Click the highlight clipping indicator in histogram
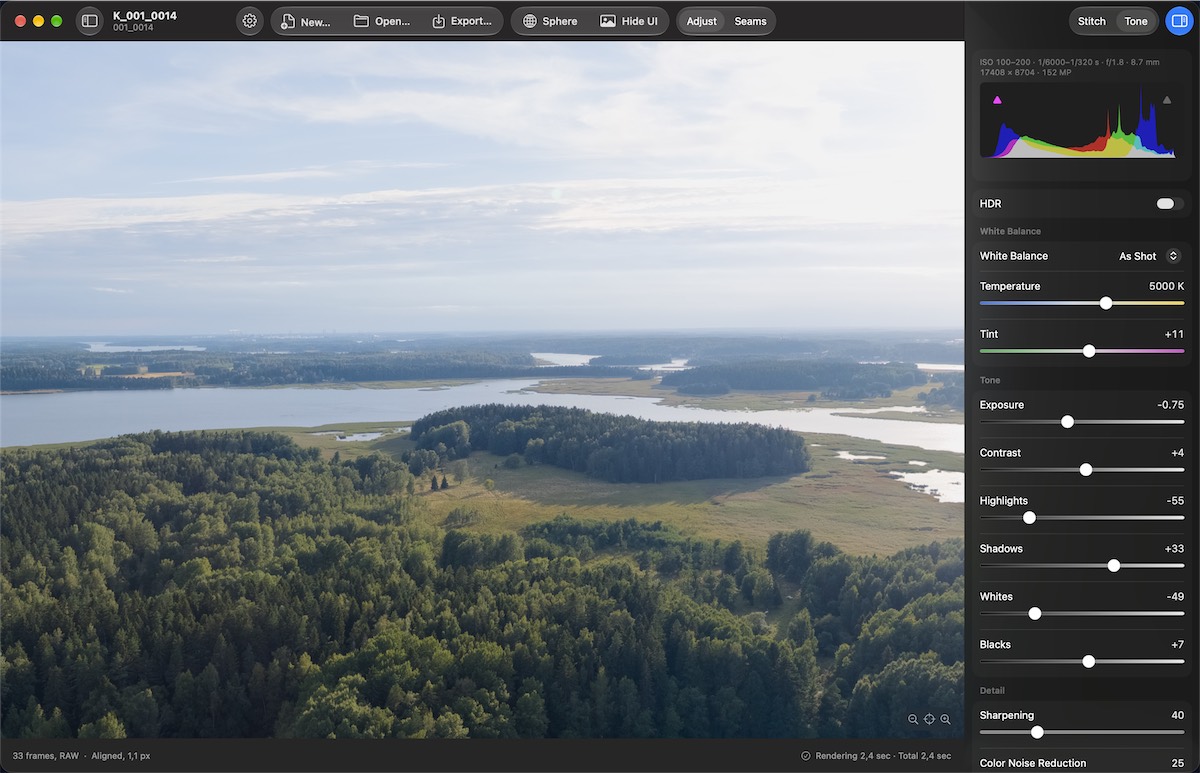This screenshot has width=1200, height=773. pyautogui.click(x=1166, y=100)
